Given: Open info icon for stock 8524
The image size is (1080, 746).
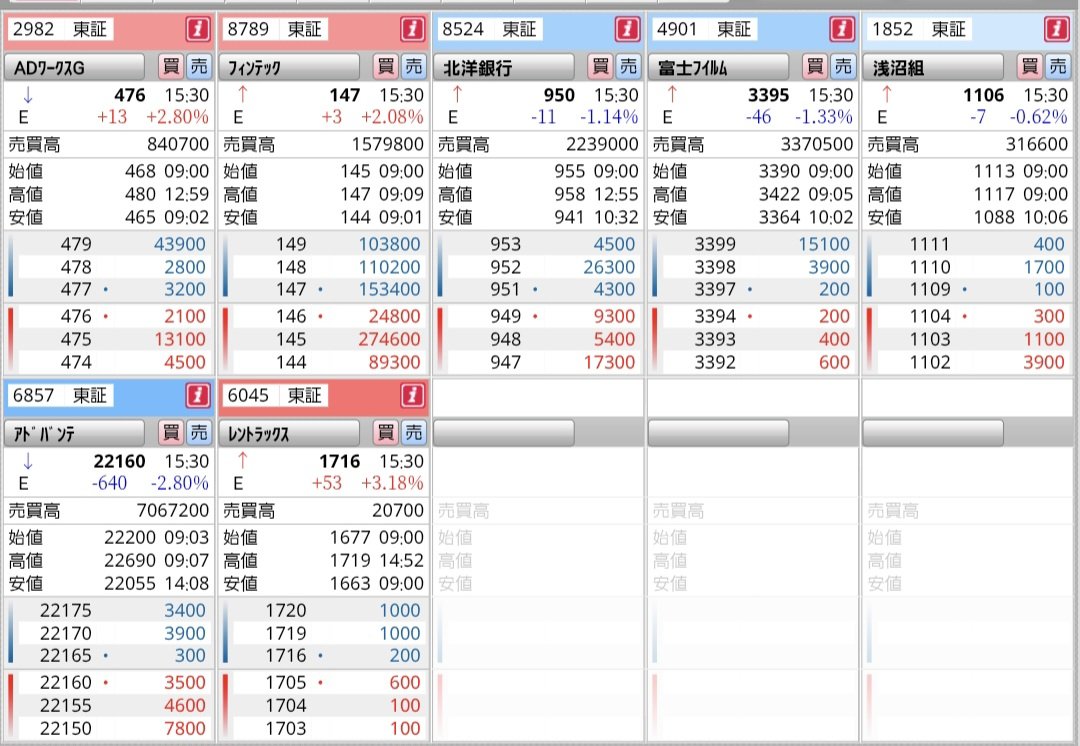Looking at the screenshot, I should point(627,30).
